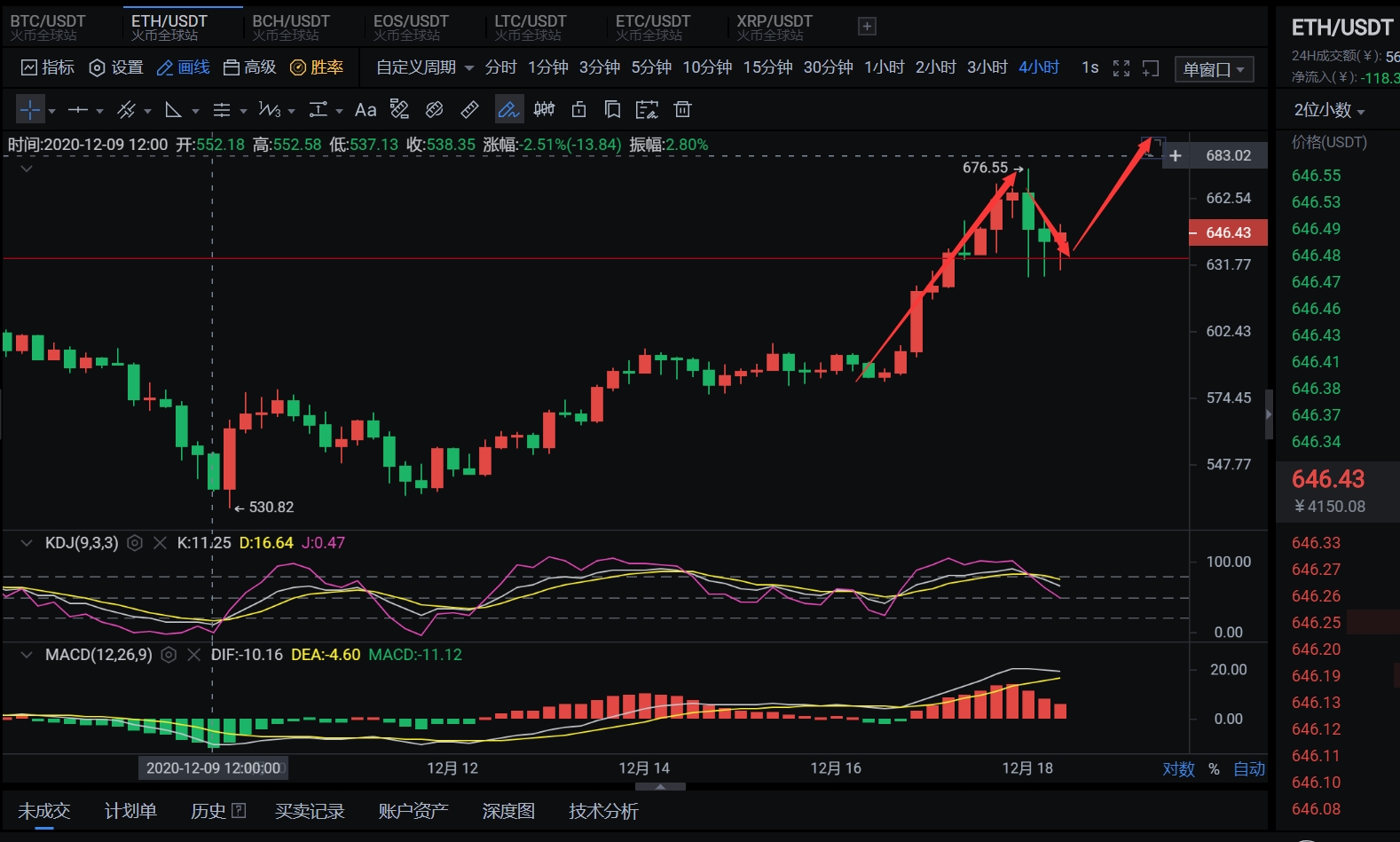Screen dimensions: 1400x842
Task: Click the ask price 646.55 in order book
Action: point(1317,176)
